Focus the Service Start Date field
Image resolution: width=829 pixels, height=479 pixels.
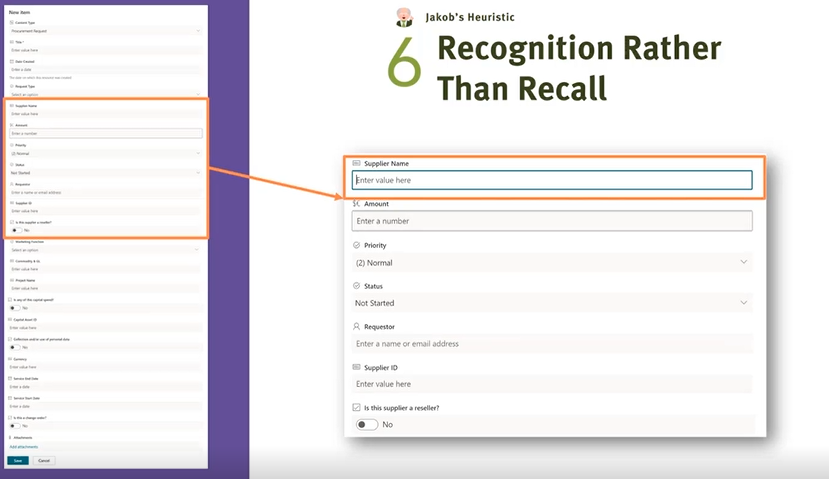pos(105,406)
